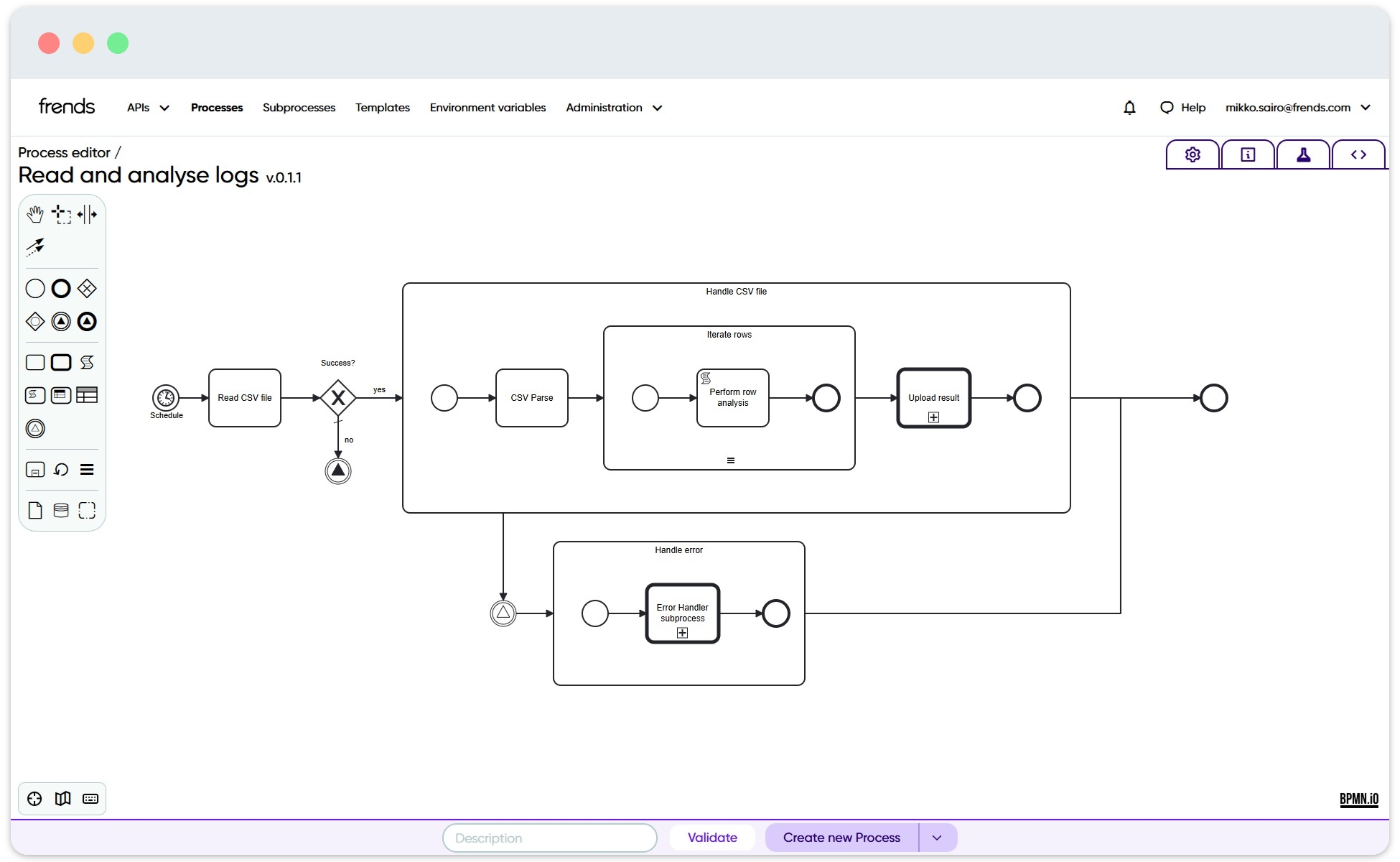Expand the Create new Process chevron
This screenshot has height=862, width=1400.
click(936, 837)
